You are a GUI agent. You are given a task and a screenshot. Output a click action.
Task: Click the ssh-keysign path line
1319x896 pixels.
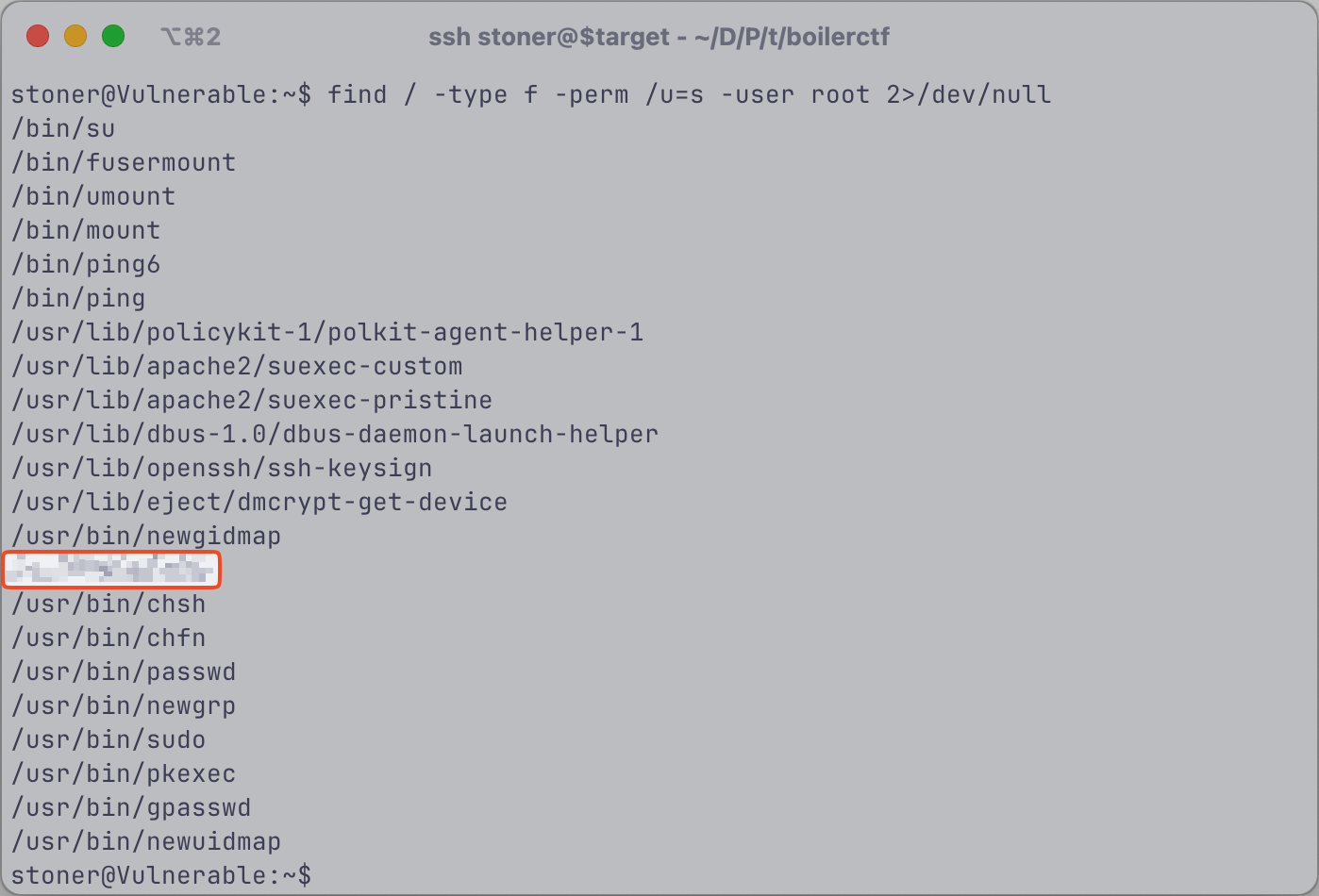tap(222, 468)
